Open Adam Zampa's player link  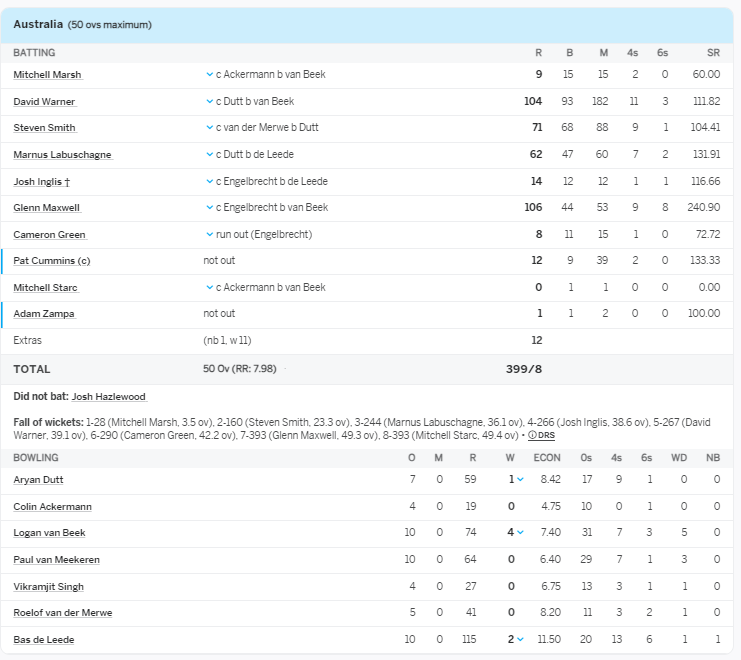44,314
